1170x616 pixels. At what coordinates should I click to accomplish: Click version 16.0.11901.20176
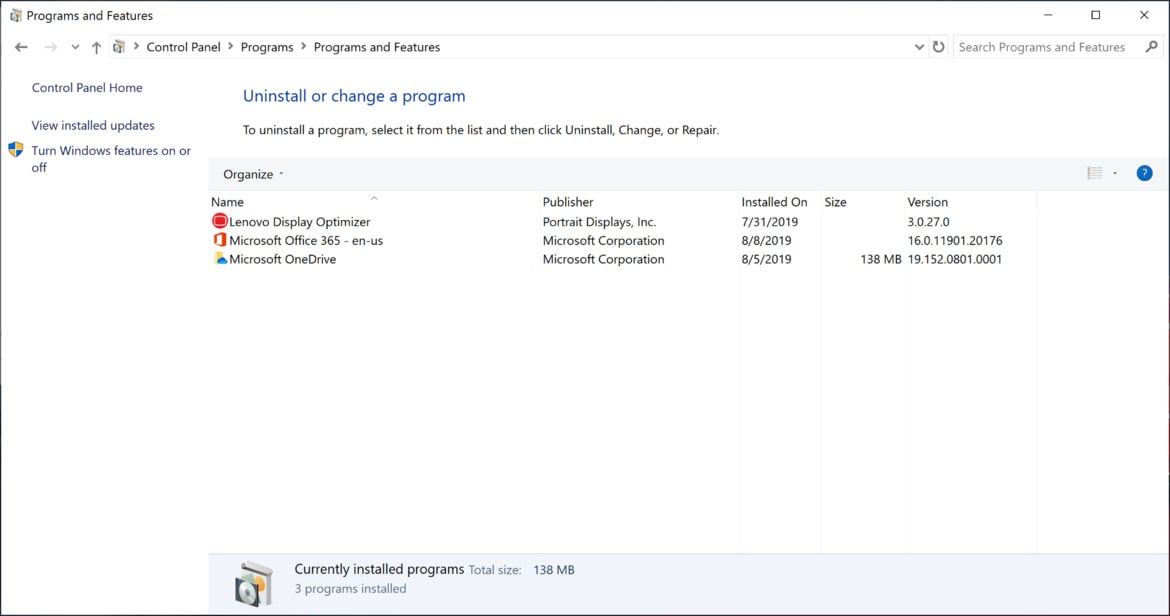coord(955,240)
